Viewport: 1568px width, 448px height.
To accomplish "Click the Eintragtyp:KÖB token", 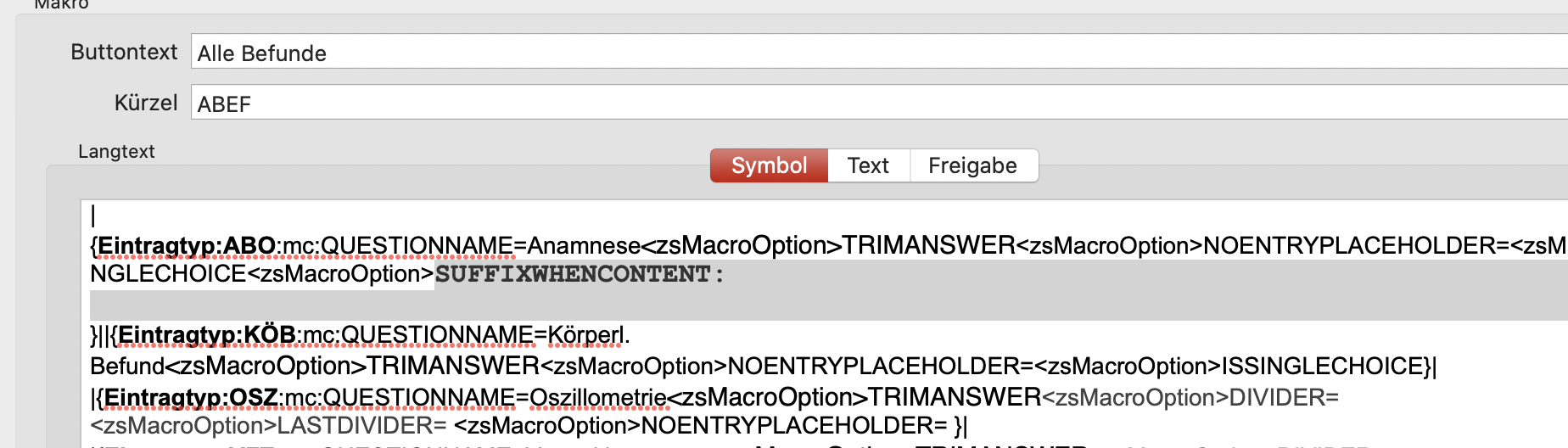I will (x=207, y=335).
